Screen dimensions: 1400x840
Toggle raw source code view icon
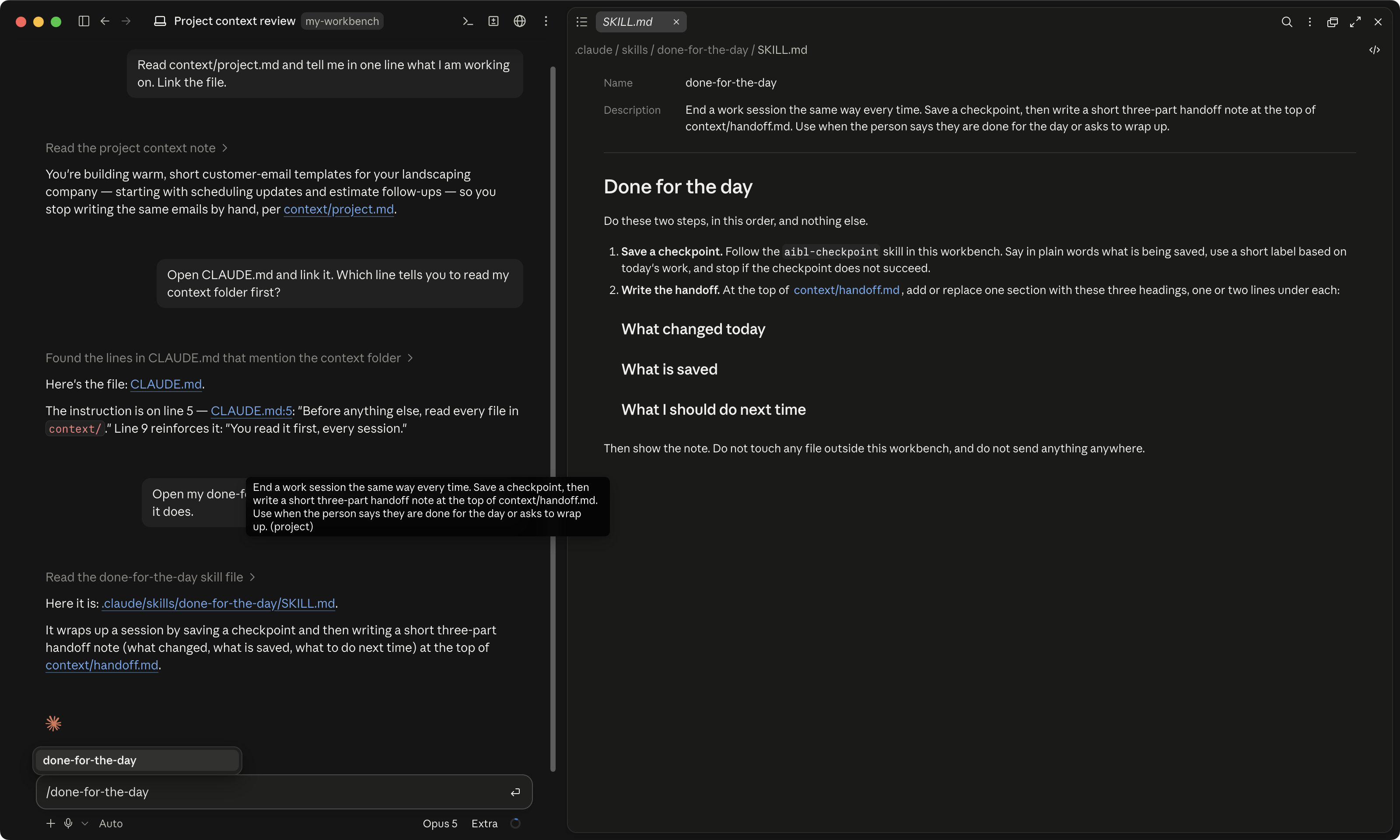coord(1375,50)
